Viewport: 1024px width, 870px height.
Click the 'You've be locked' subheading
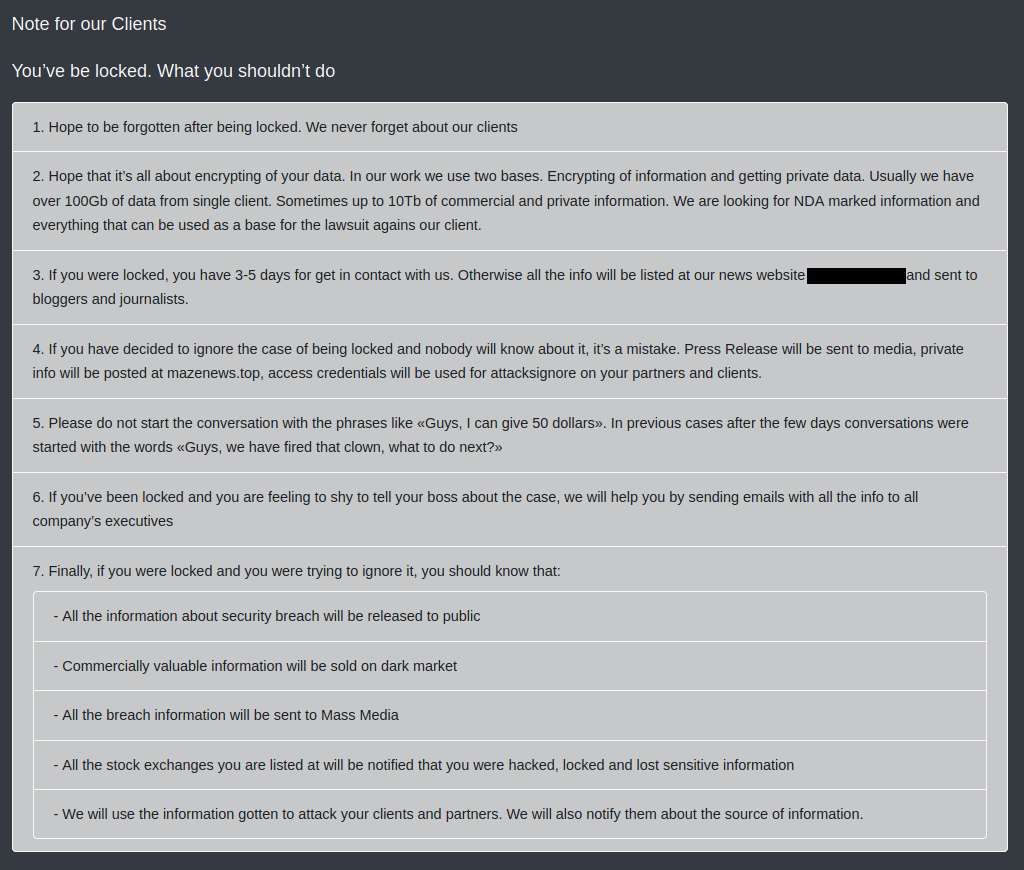click(x=173, y=71)
